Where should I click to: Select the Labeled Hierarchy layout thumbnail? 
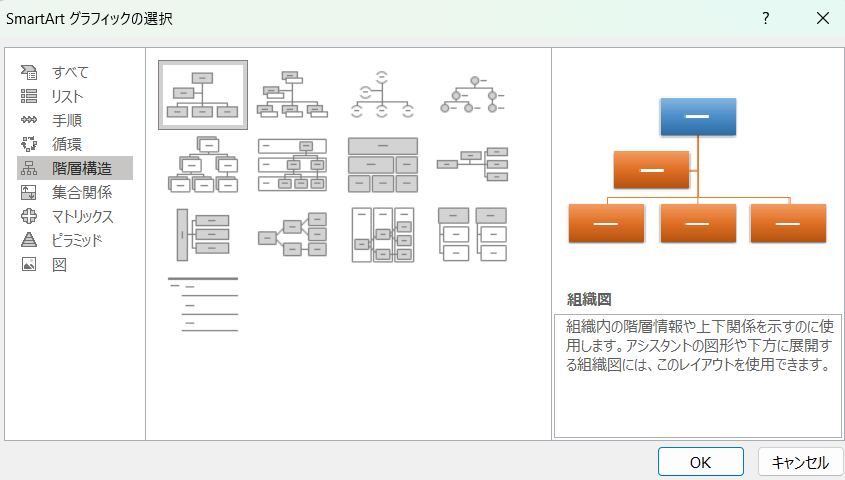pos(292,165)
